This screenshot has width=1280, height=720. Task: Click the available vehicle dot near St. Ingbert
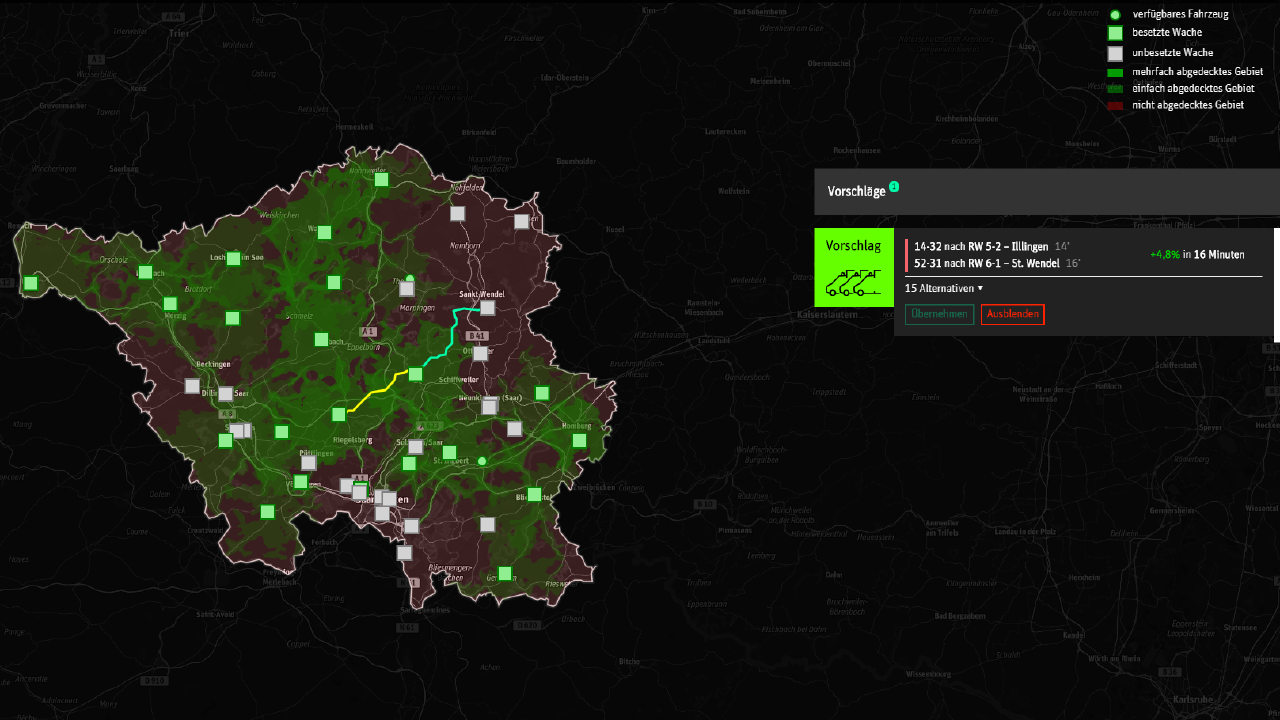point(482,461)
